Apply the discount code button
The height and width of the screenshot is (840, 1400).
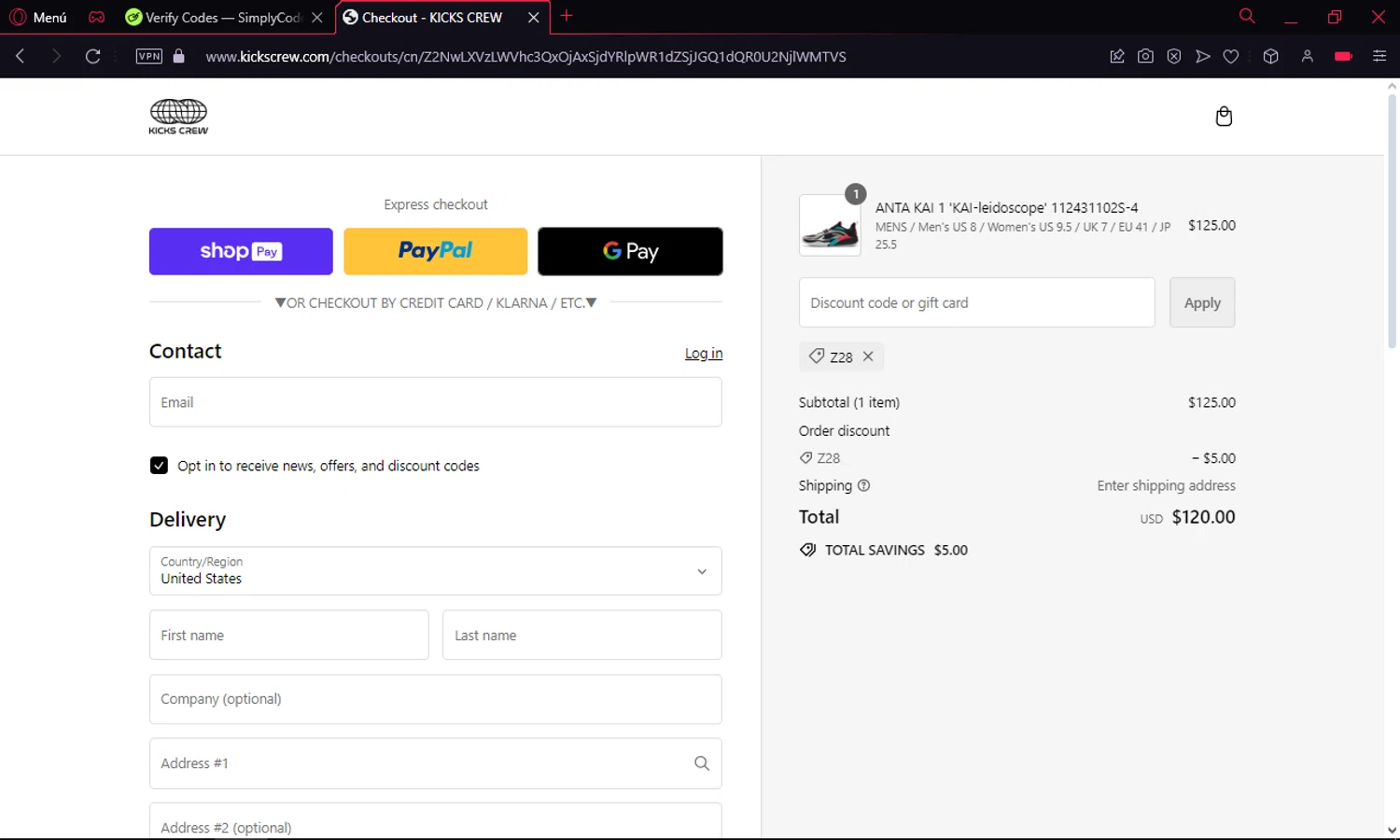(x=1202, y=302)
